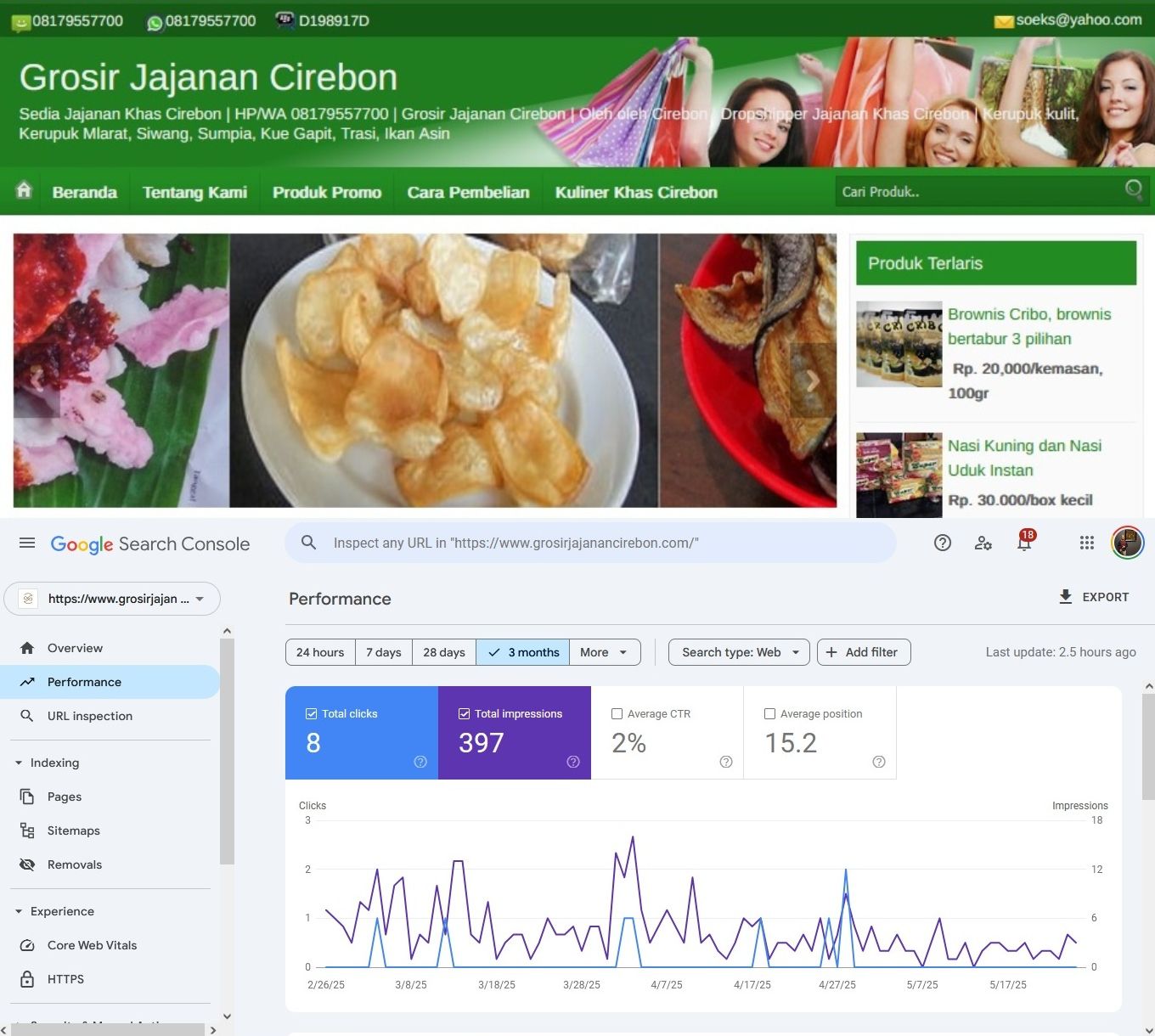Click the Inspect any URL field
This screenshot has width=1155, height=1036.
pos(594,543)
